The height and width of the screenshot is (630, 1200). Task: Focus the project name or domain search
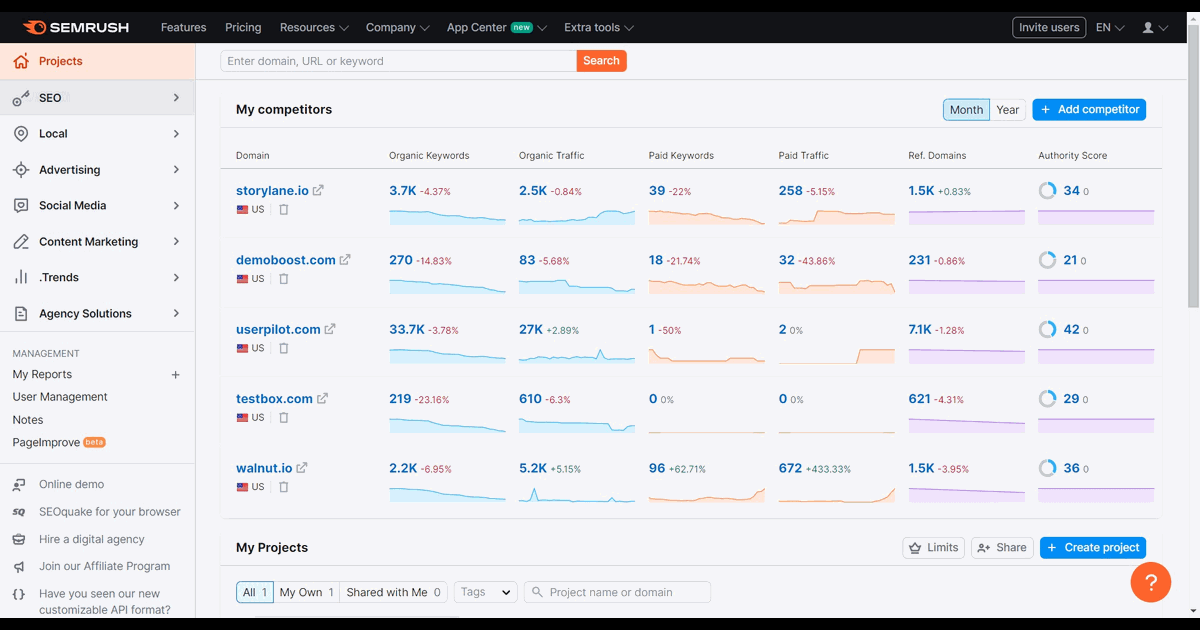(x=617, y=592)
